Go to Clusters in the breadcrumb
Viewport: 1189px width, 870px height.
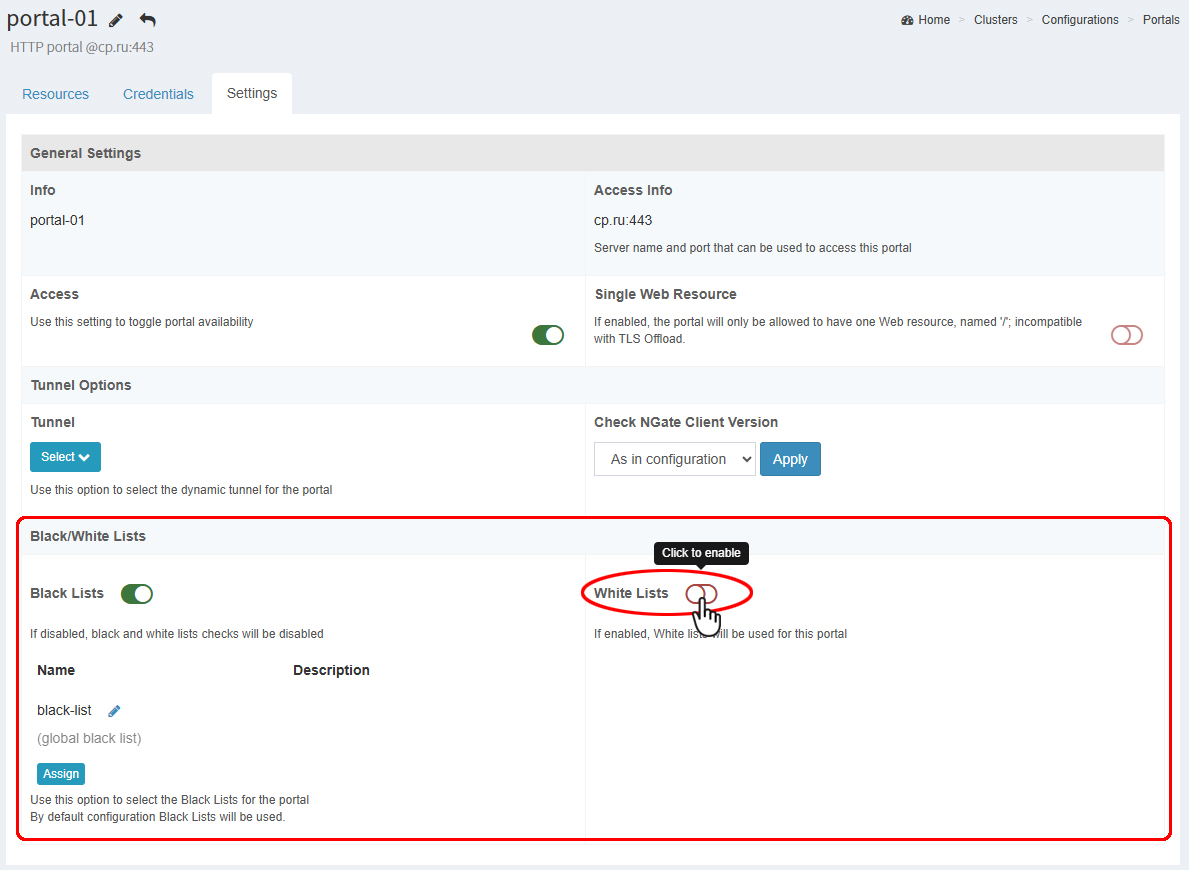pos(995,20)
